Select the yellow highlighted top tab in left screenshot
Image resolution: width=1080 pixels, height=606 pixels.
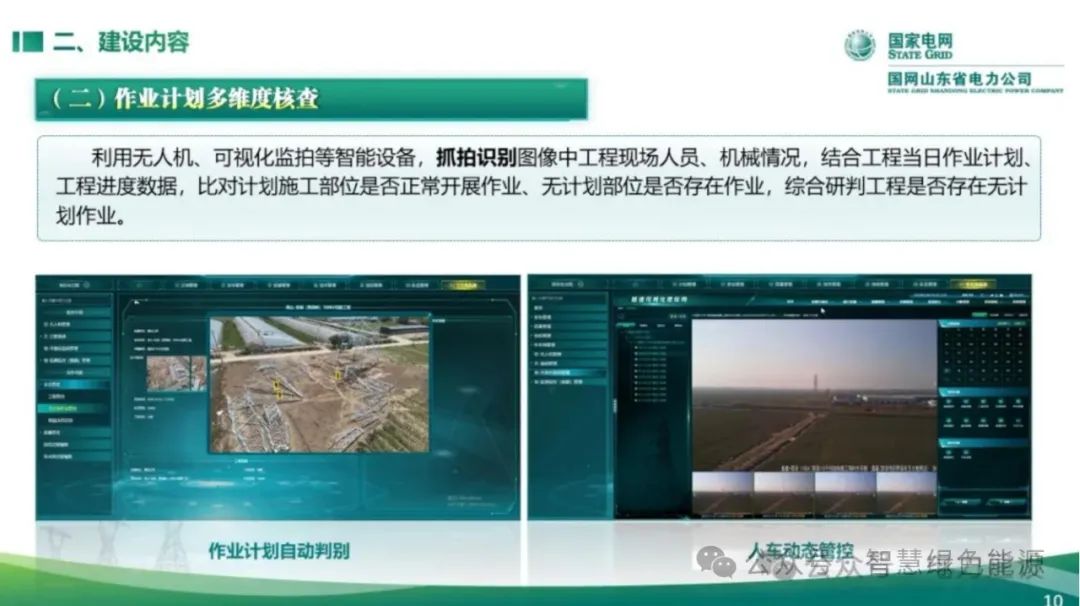click(x=464, y=285)
